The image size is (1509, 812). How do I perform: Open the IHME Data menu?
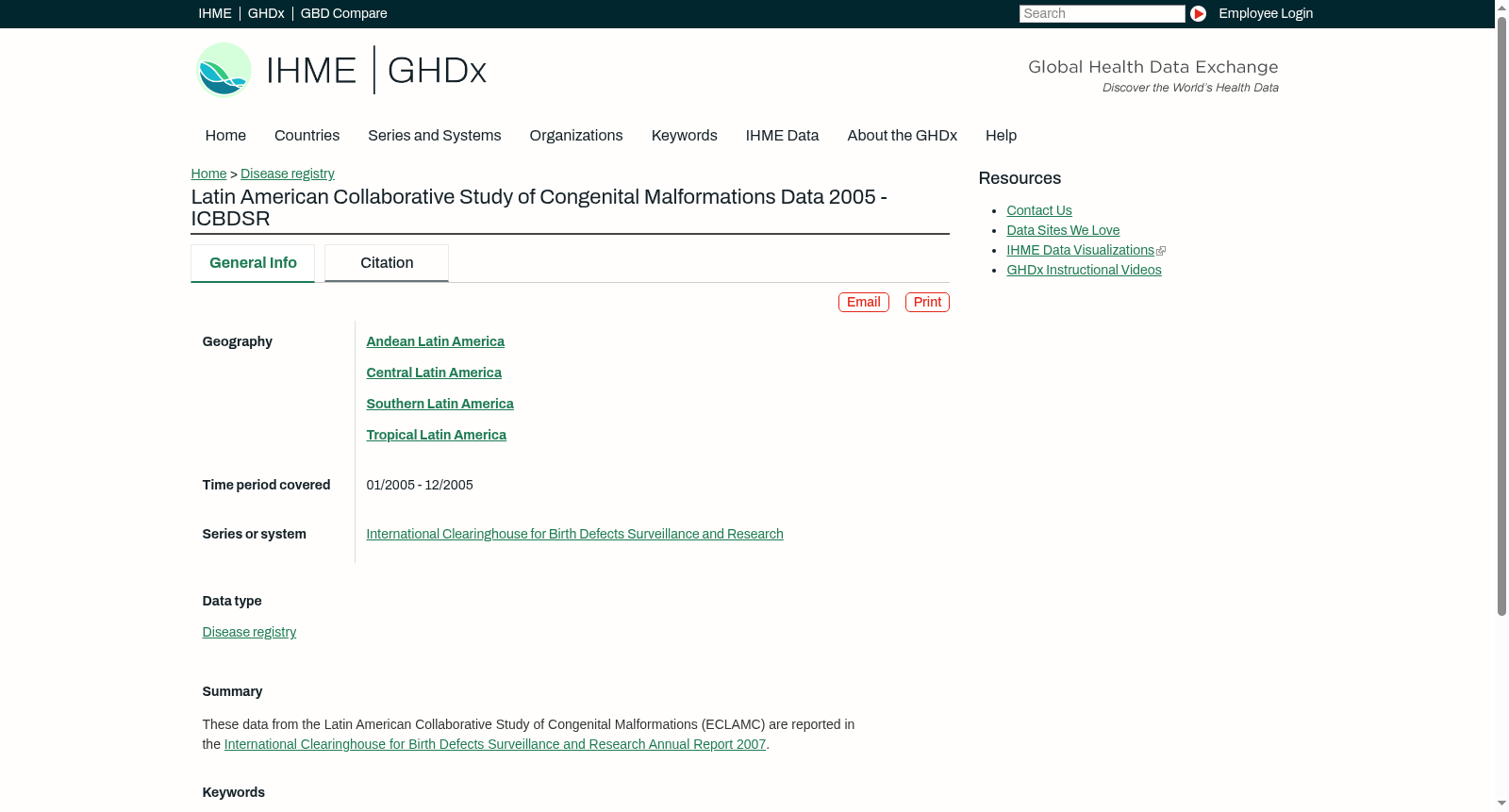coord(783,136)
